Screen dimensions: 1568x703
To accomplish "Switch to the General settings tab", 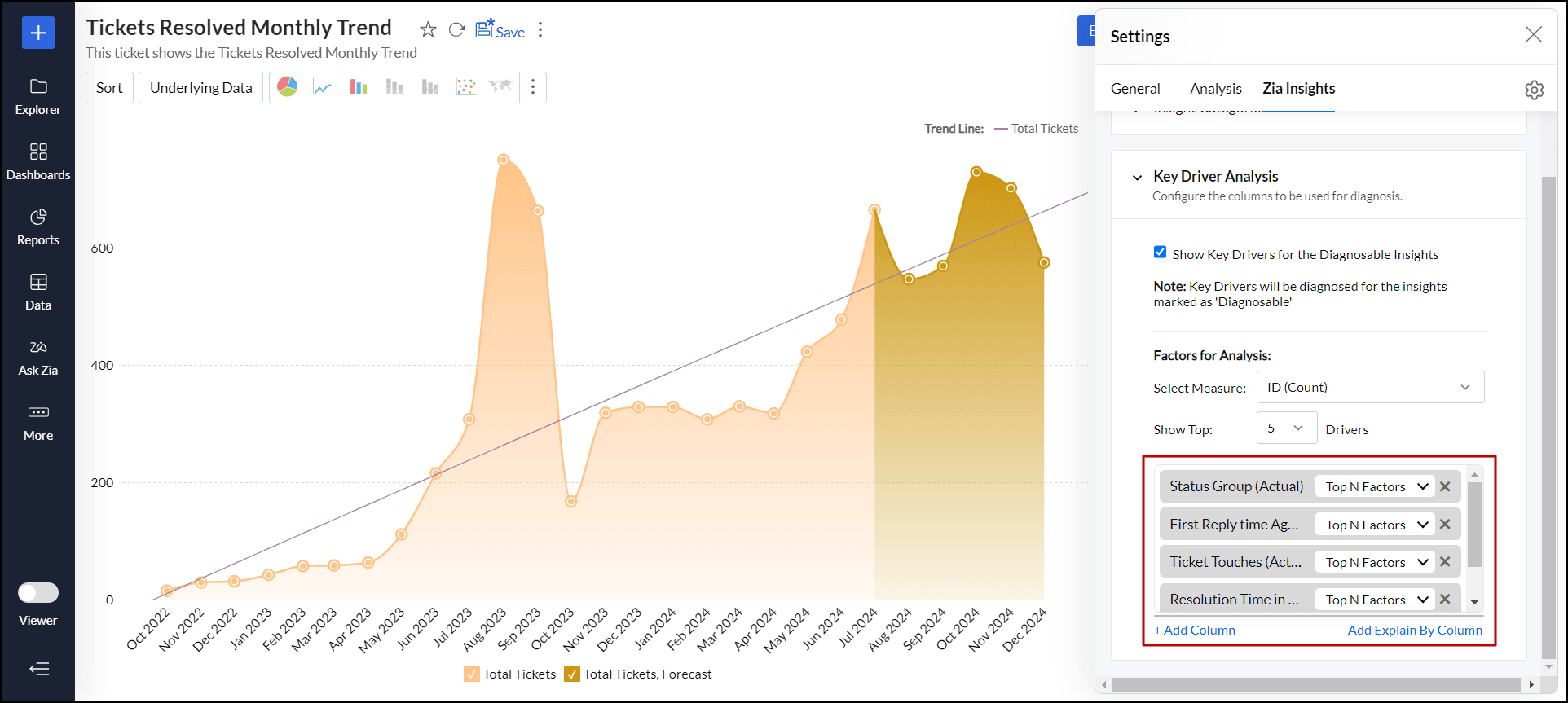I will click(x=1134, y=89).
